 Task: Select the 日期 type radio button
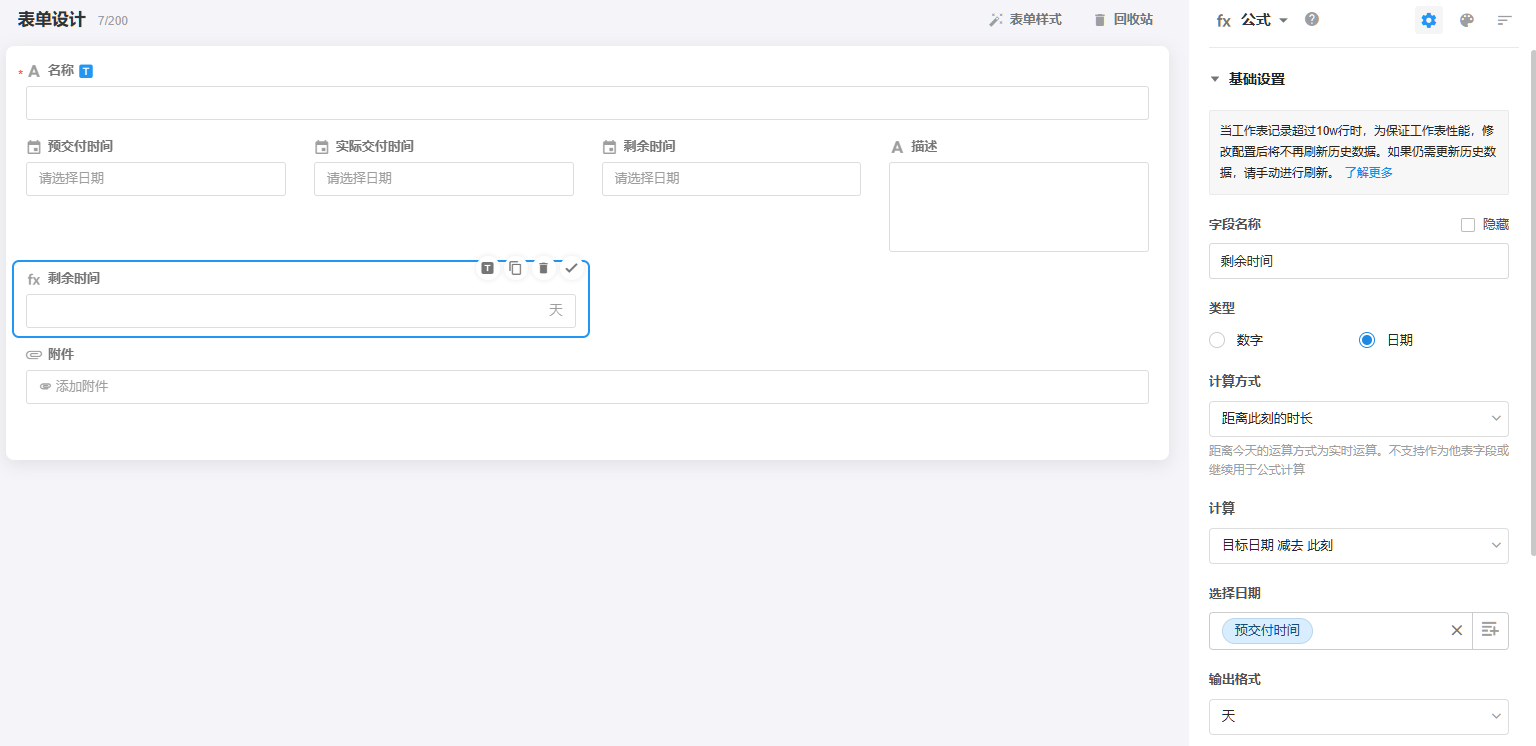(1367, 340)
